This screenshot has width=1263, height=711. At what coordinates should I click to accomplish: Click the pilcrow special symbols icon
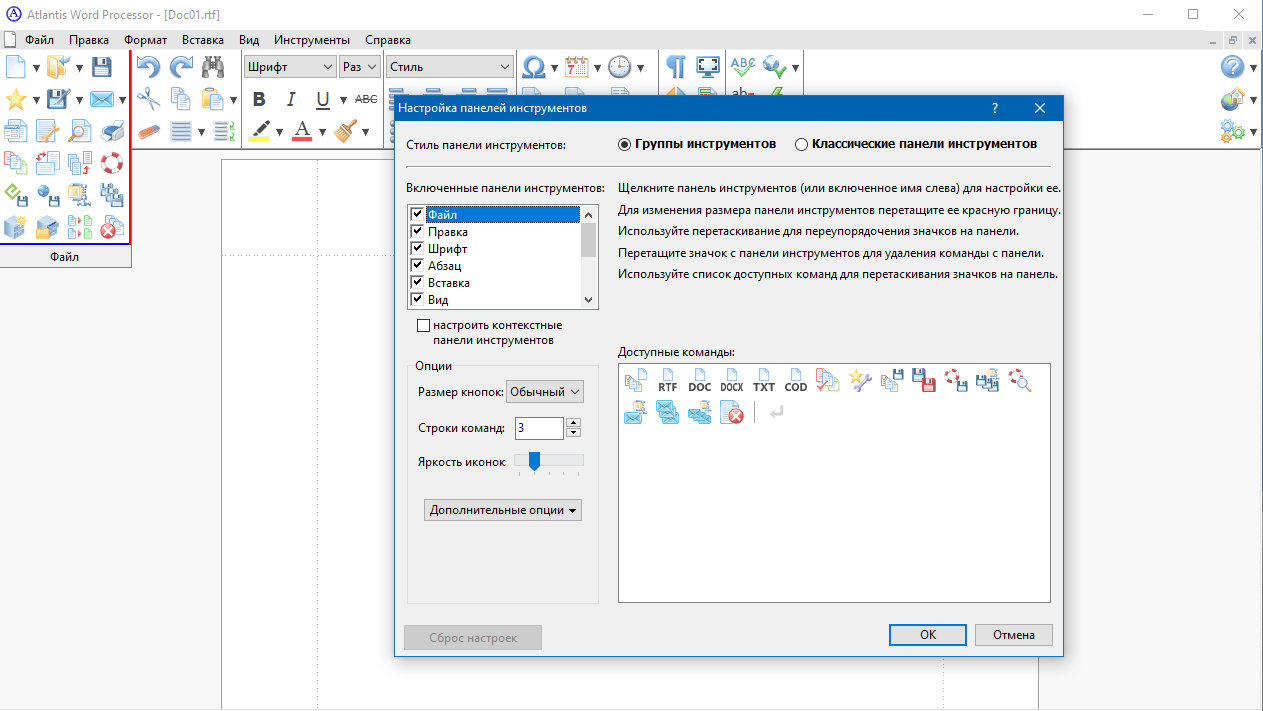(676, 67)
